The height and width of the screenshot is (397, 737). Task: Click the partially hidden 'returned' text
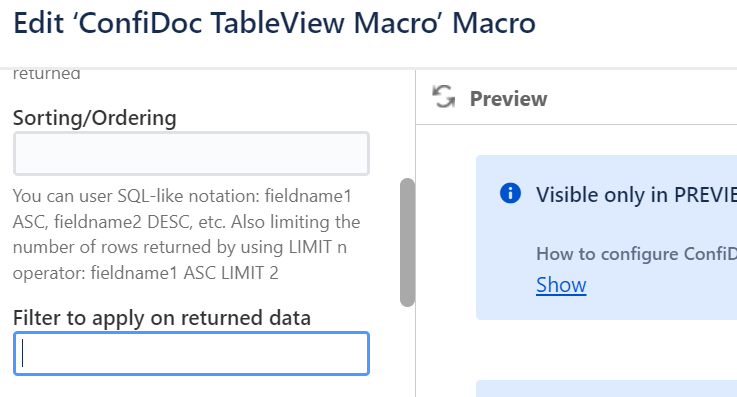click(47, 74)
